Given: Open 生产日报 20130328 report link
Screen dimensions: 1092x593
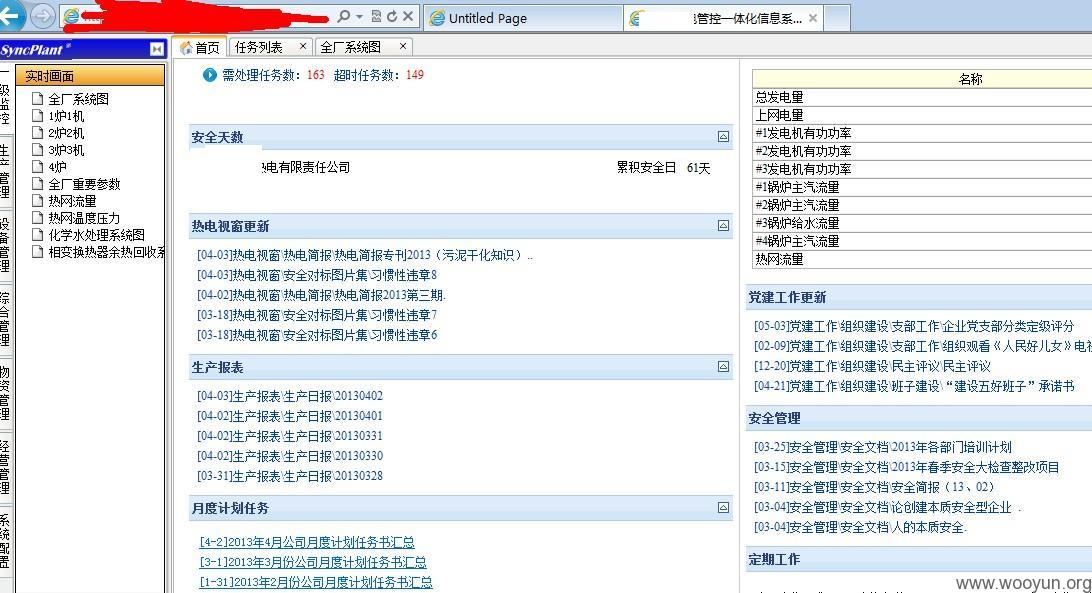Looking at the screenshot, I should (x=290, y=476).
